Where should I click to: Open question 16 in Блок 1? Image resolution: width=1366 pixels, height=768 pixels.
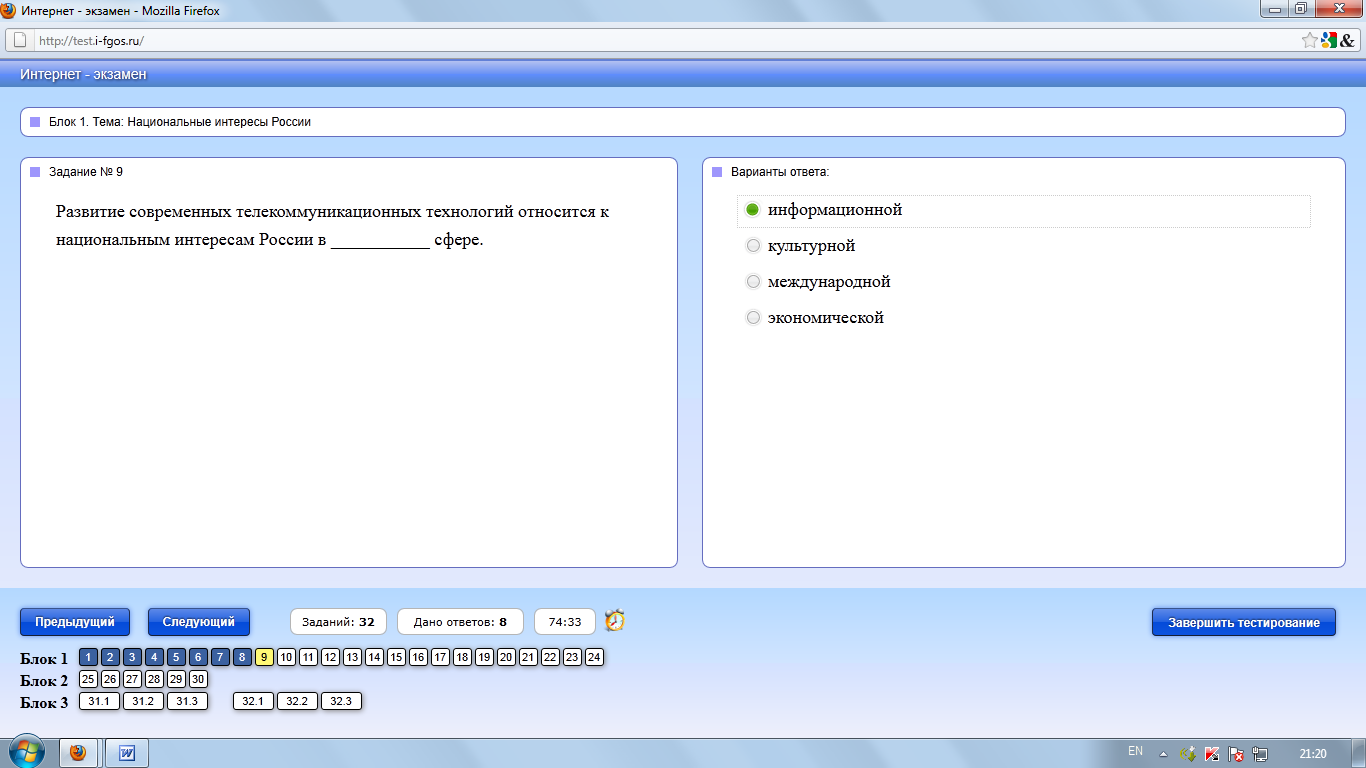pos(418,657)
